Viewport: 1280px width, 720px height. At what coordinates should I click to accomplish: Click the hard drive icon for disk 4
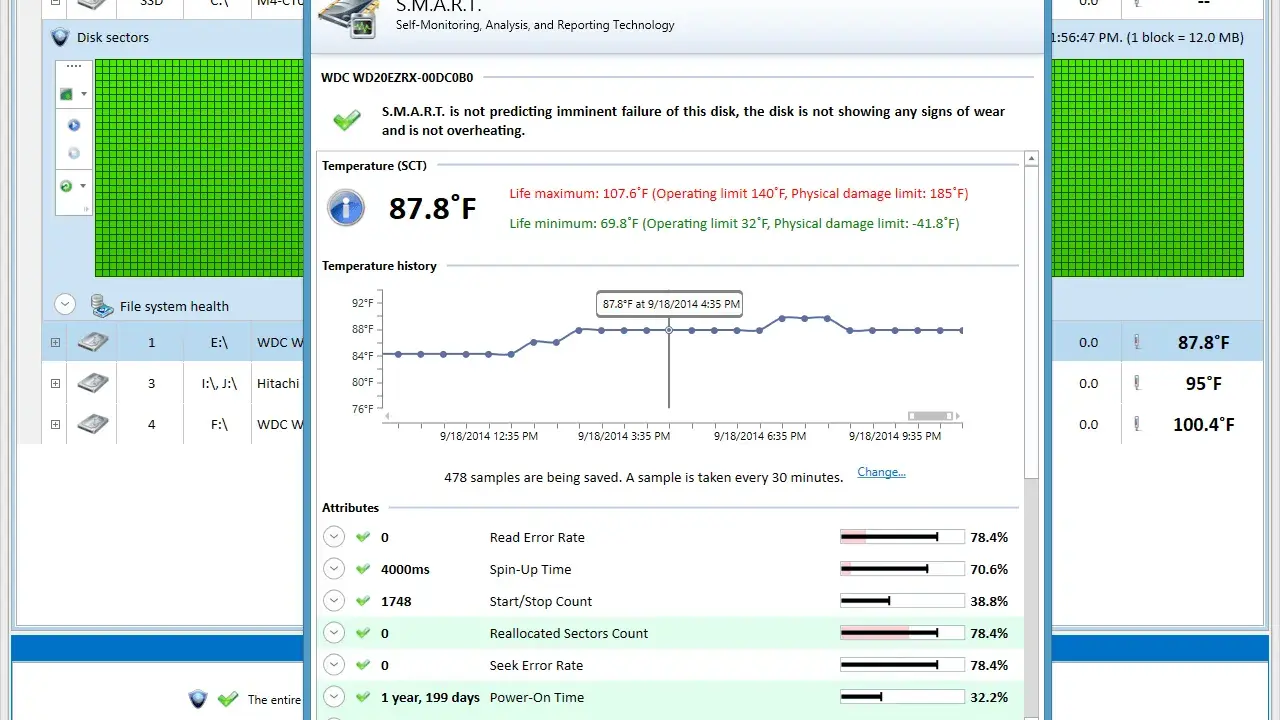(x=93, y=424)
